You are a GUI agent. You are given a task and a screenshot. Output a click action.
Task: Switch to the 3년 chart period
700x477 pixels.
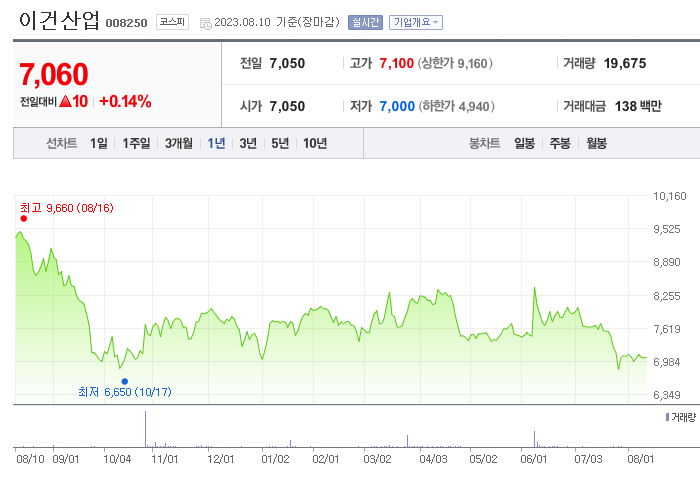click(x=248, y=143)
